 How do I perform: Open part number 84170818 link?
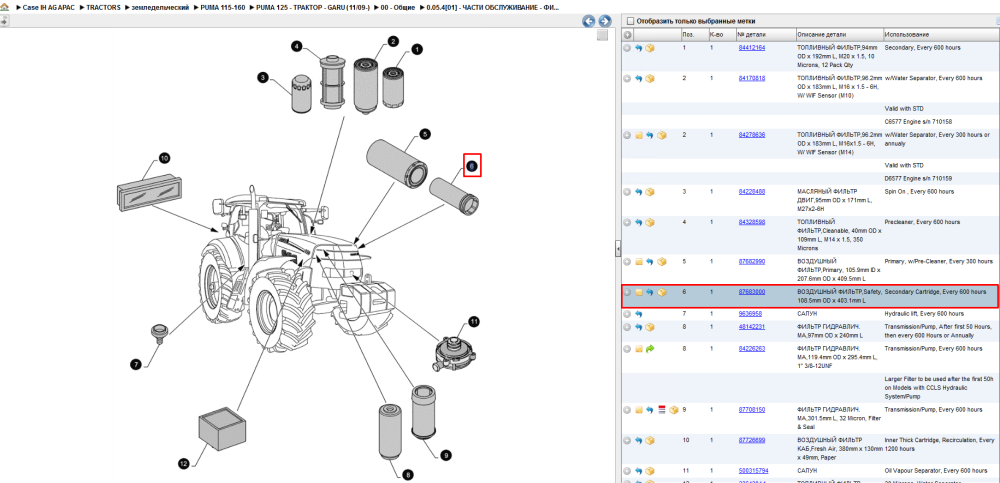click(x=752, y=78)
